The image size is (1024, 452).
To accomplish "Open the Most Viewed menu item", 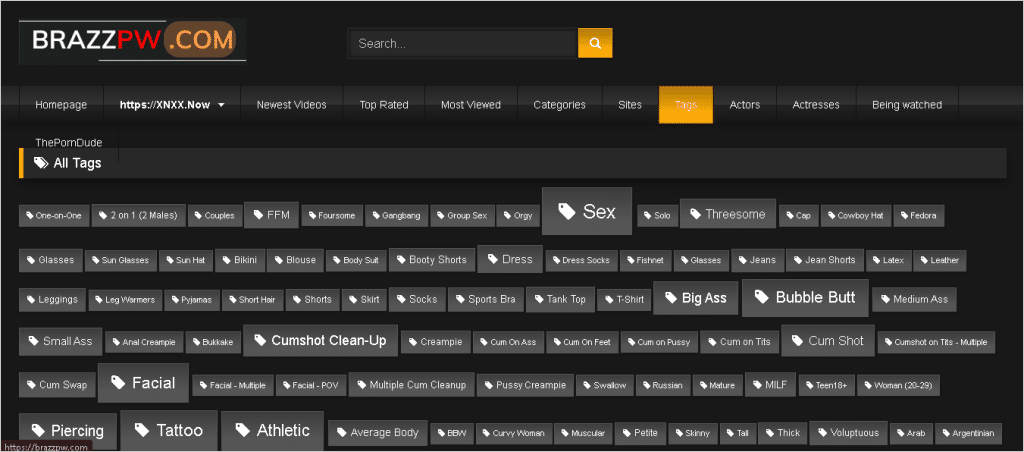I will [x=471, y=105].
